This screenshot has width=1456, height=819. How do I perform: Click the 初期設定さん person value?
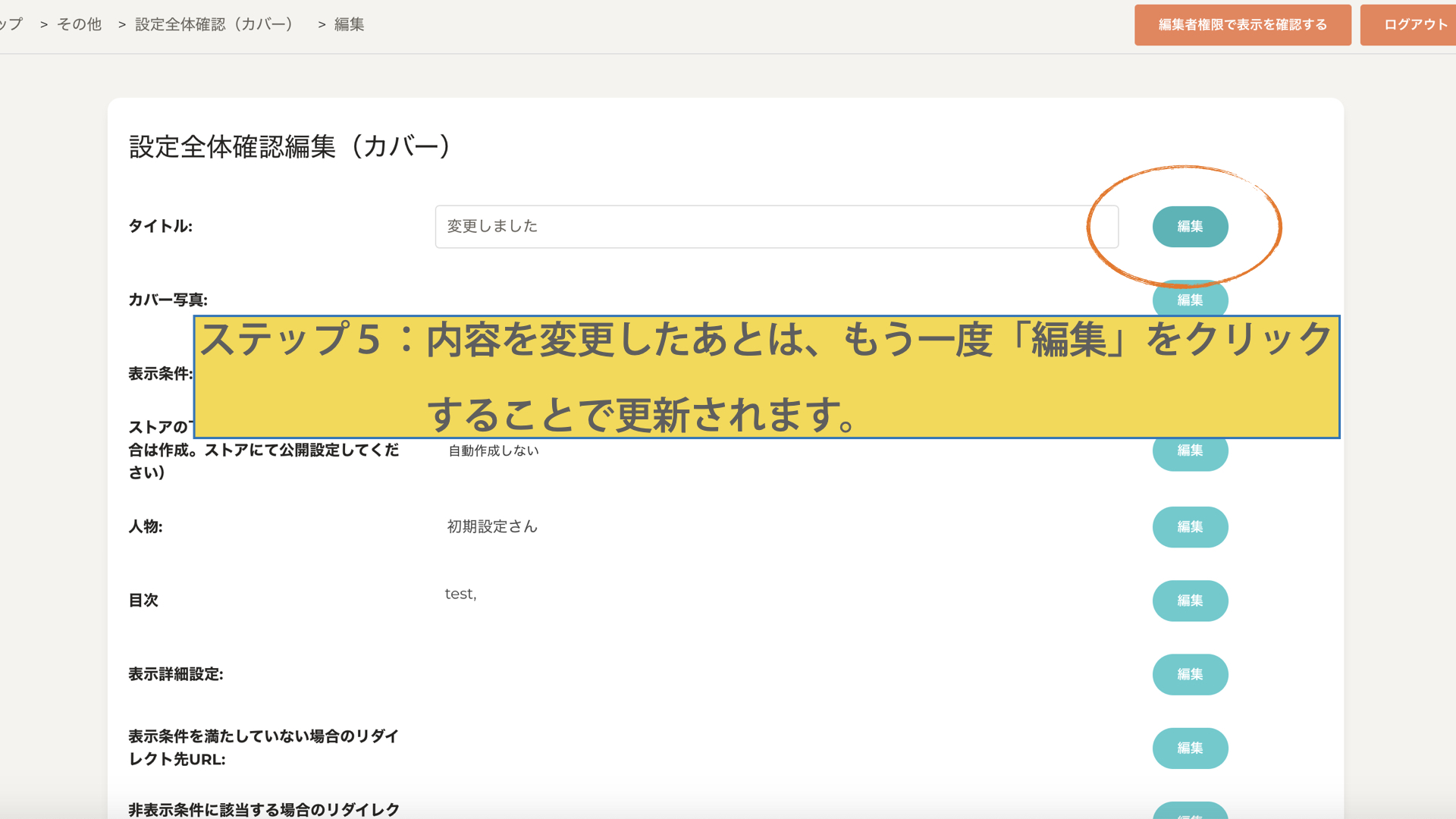pyautogui.click(x=491, y=526)
